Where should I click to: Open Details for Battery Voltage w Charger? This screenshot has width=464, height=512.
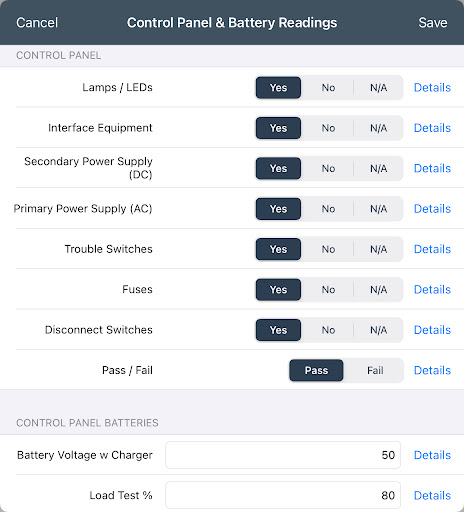[x=432, y=455]
